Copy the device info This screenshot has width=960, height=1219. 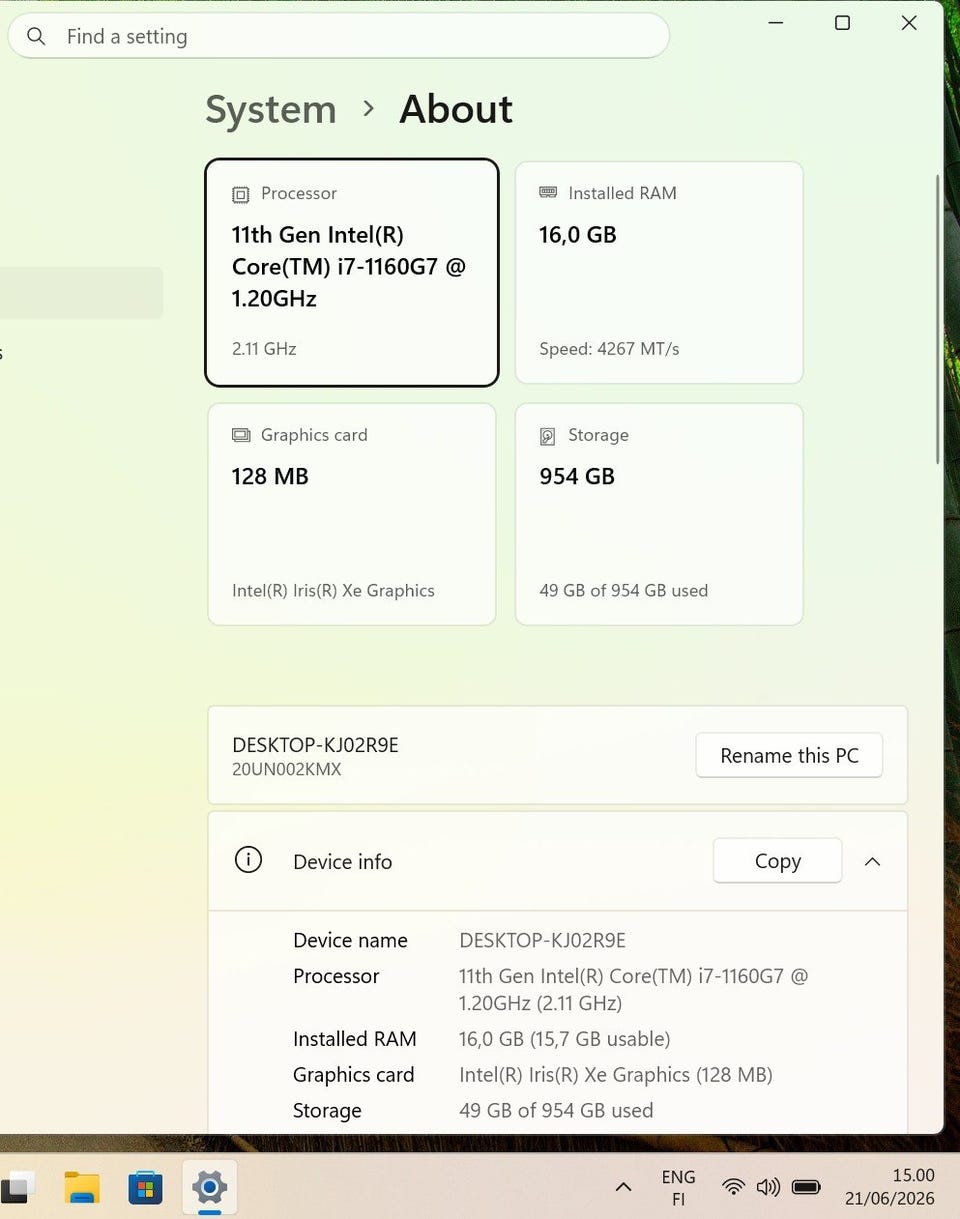[777, 861]
